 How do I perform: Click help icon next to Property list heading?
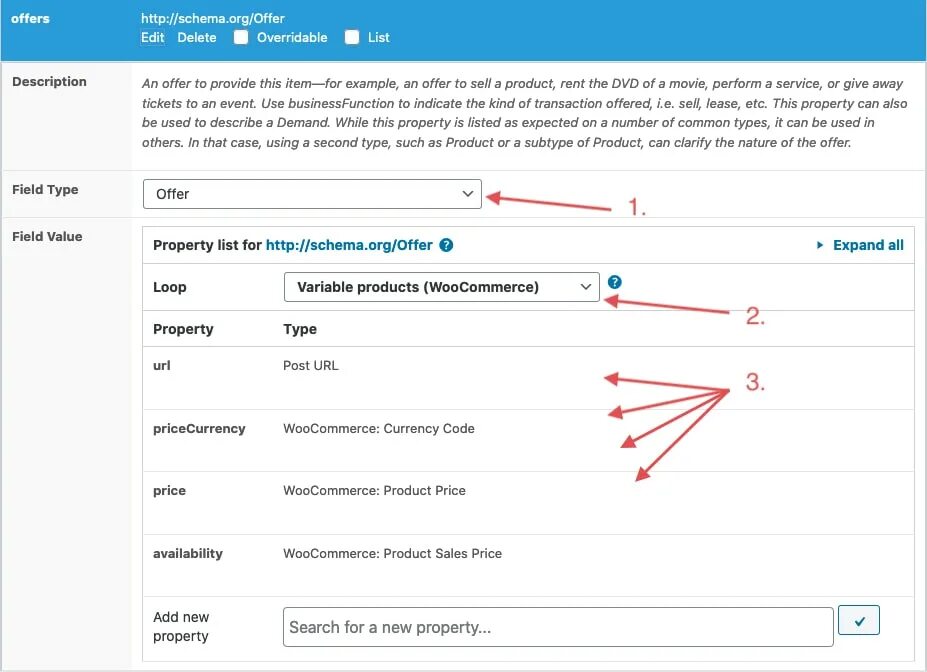[x=447, y=245]
